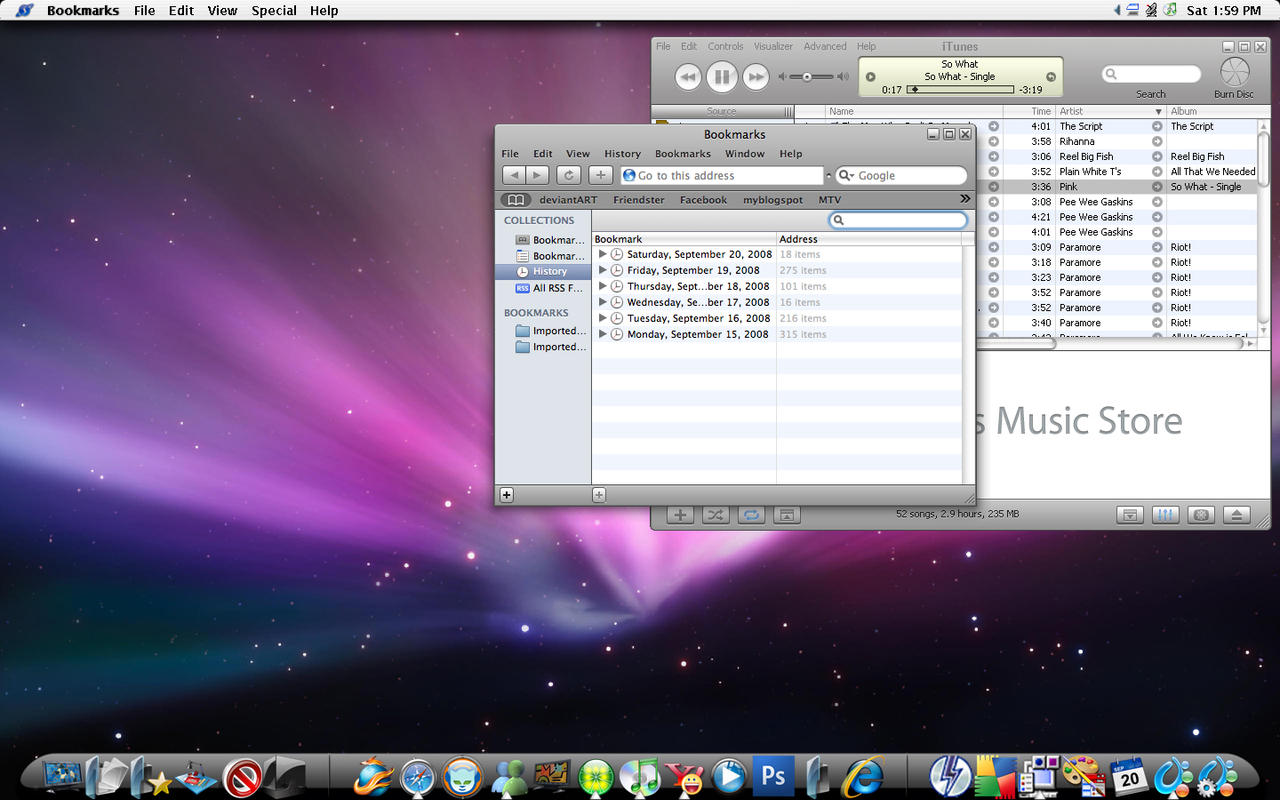Sort iTunes list by Artist column

tap(1110, 111)
